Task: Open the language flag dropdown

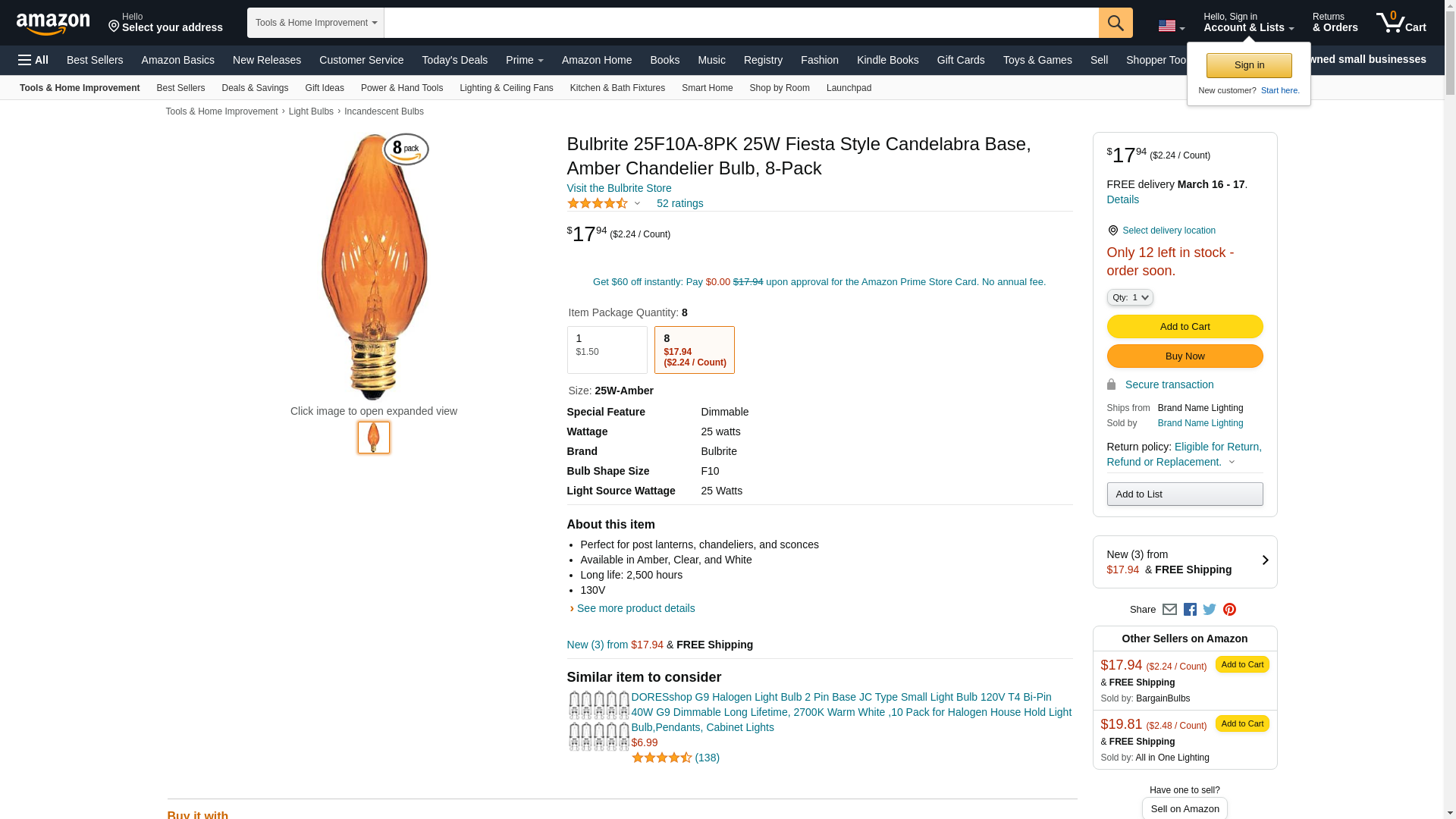Action: click(1171, 27)
